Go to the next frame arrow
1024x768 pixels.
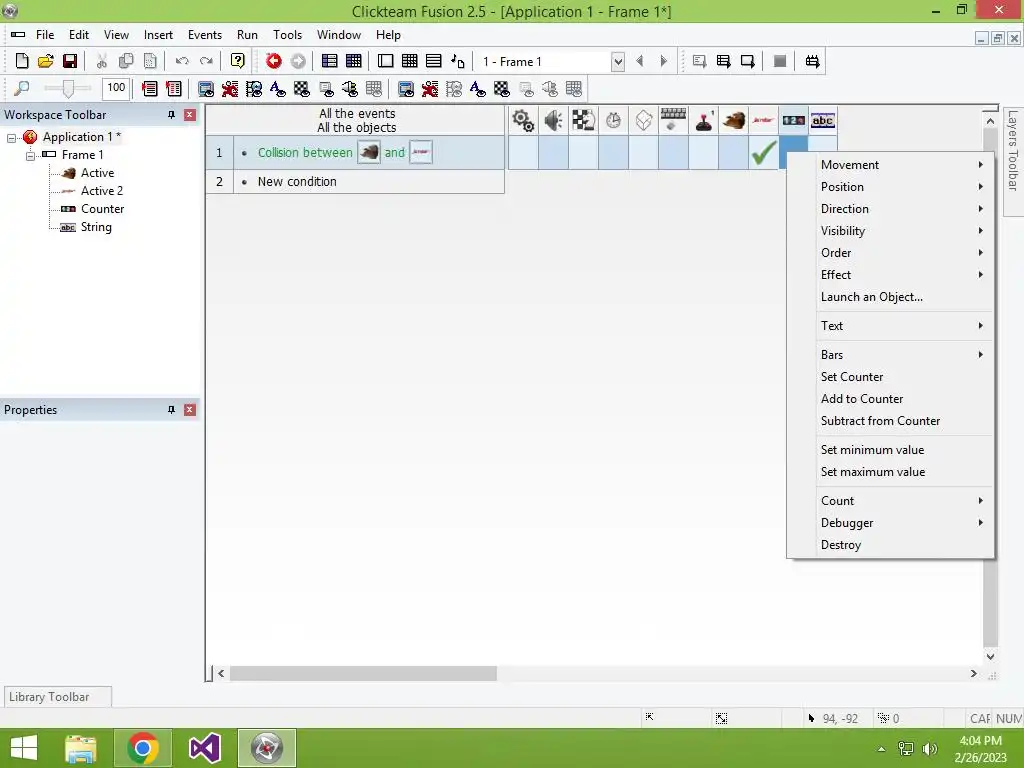click(x=664, y=61)
